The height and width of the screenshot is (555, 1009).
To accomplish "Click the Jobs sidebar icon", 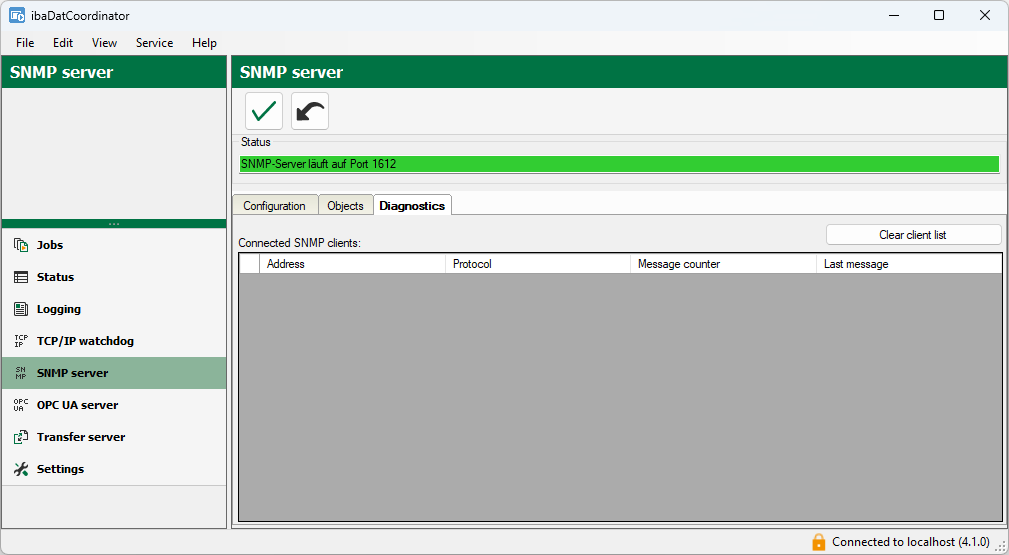I will pyautogui.click(x=21, y=245).
